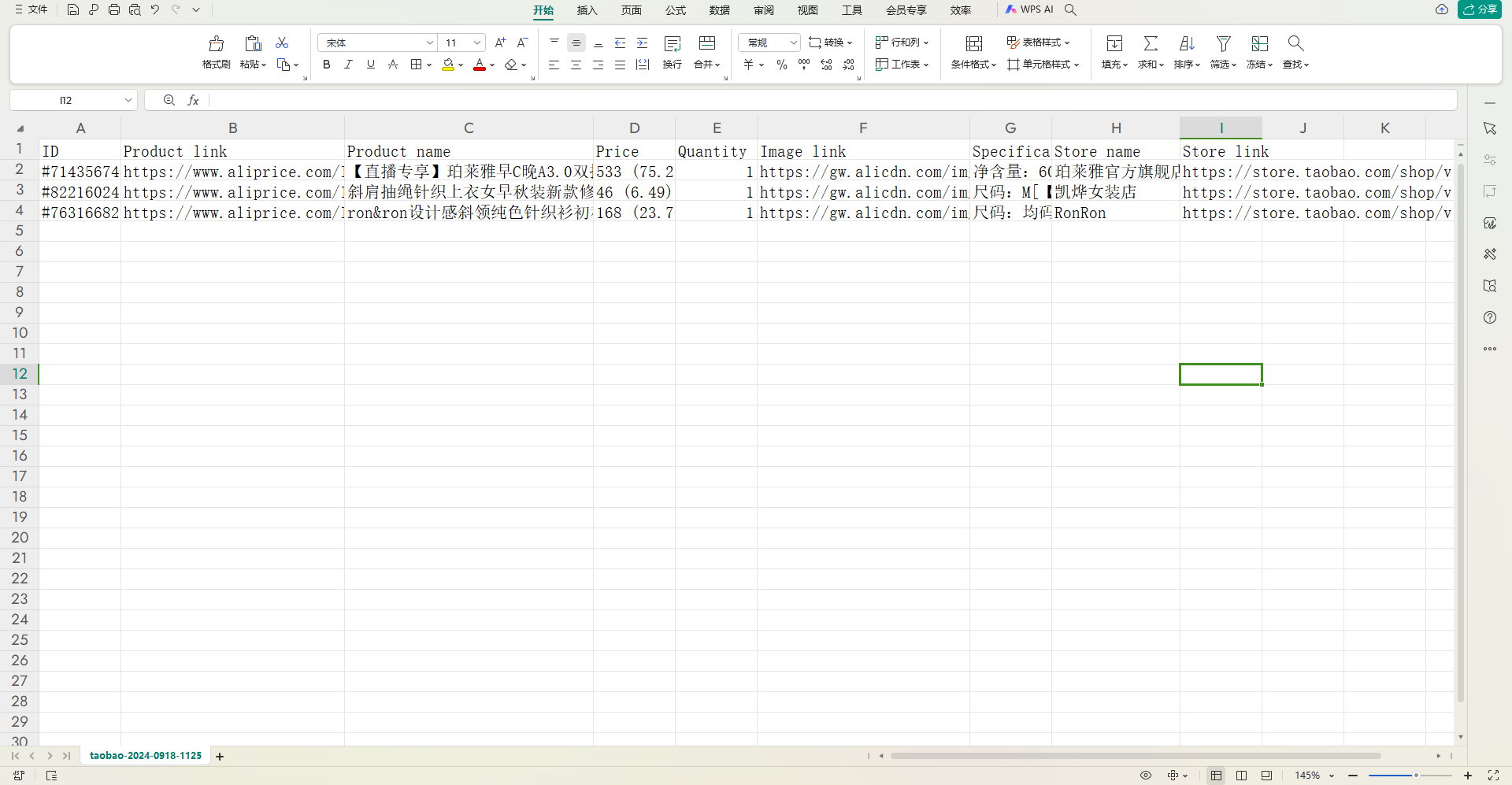Open the 公式 Formulas tab
This screenshot has height=785, width=1512.
coord(675,10)
